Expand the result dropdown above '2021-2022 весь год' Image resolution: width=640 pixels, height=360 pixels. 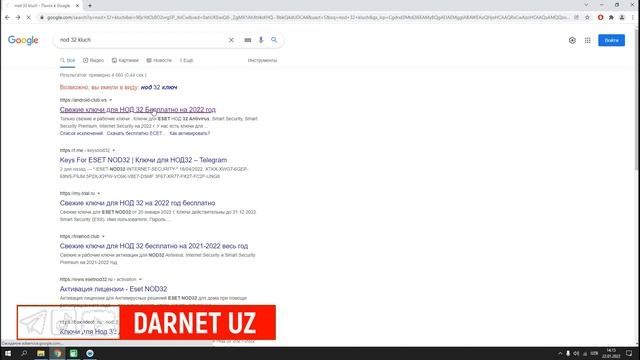click(103, 236)
